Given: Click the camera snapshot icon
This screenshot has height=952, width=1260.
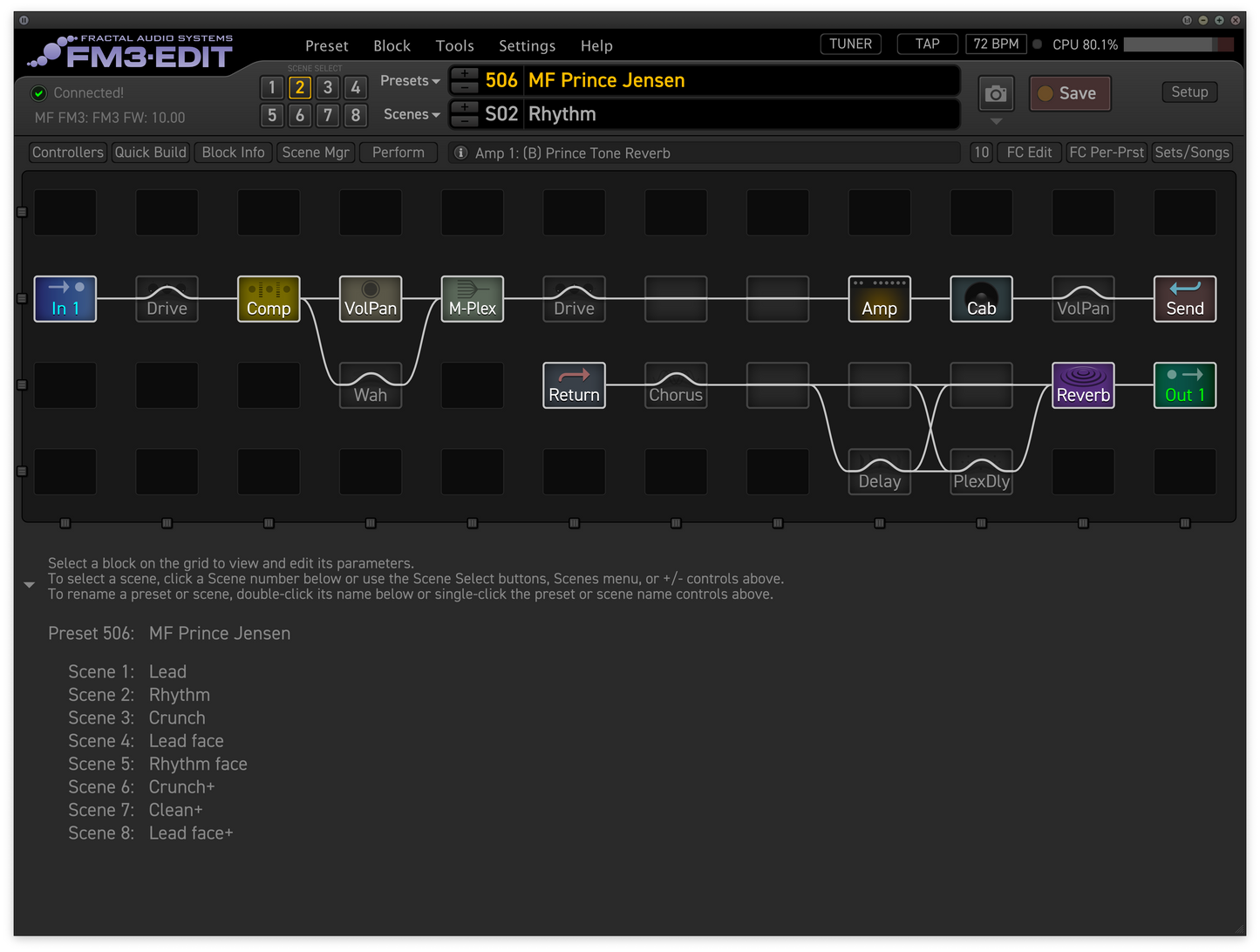Looking at the screenshot, I should 996,93.
